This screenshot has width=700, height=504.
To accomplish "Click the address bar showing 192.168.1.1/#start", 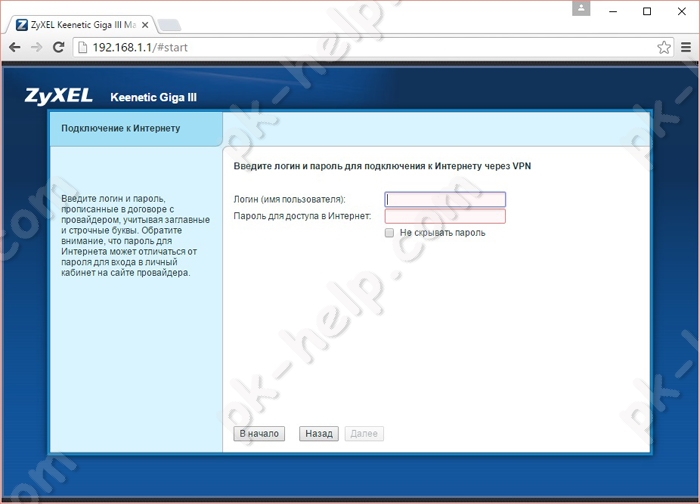I will 373,47.
